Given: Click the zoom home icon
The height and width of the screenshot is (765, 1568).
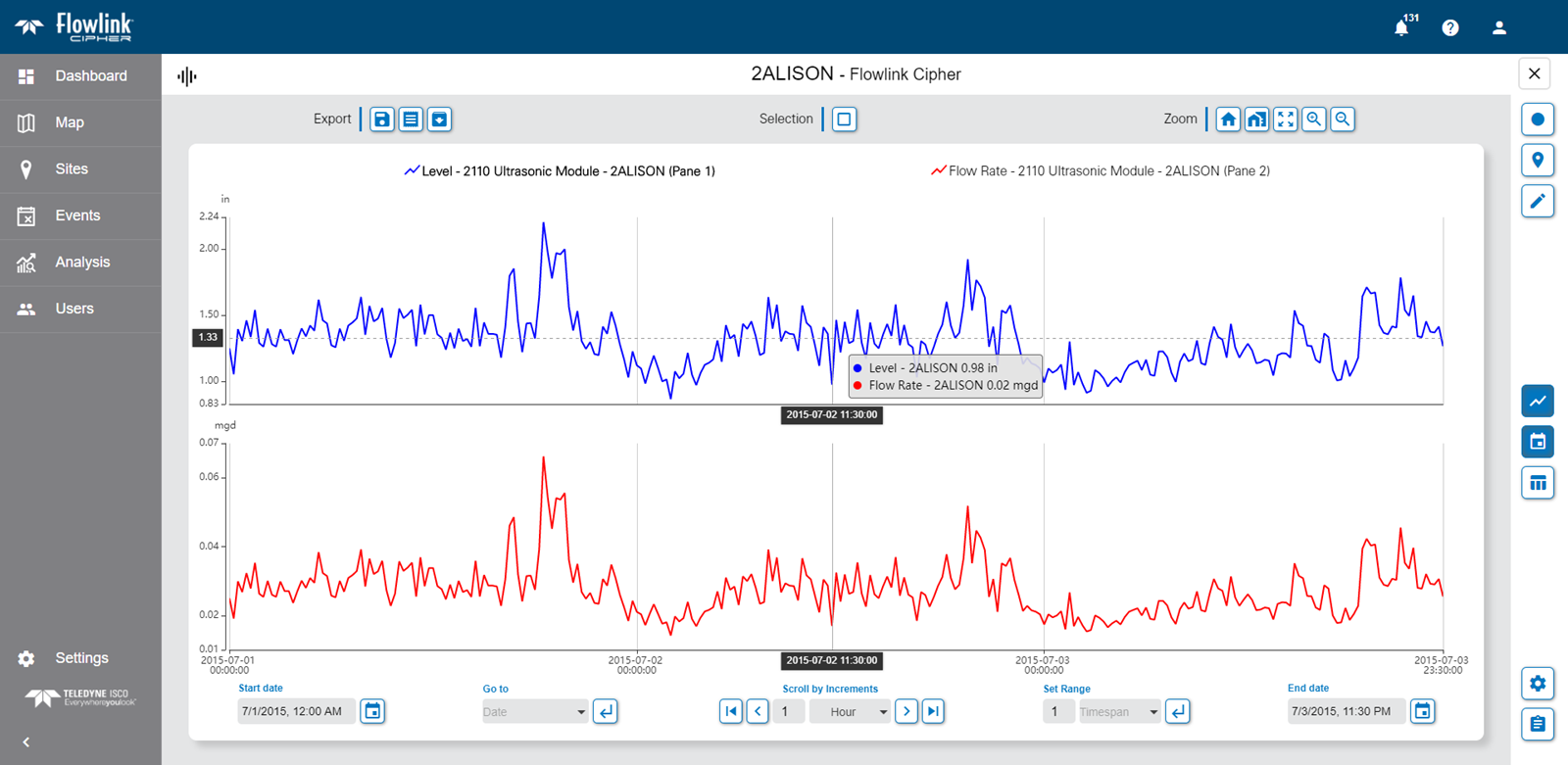Looking at the screenshot, I should [1228, 120].
